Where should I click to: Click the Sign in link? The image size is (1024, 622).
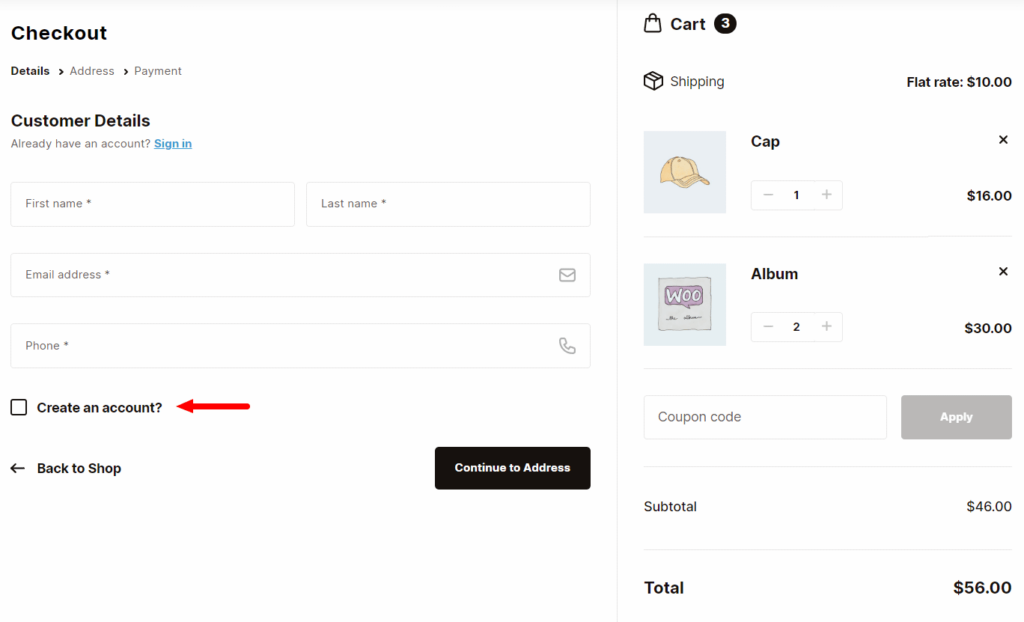click(x=172, y=143)
